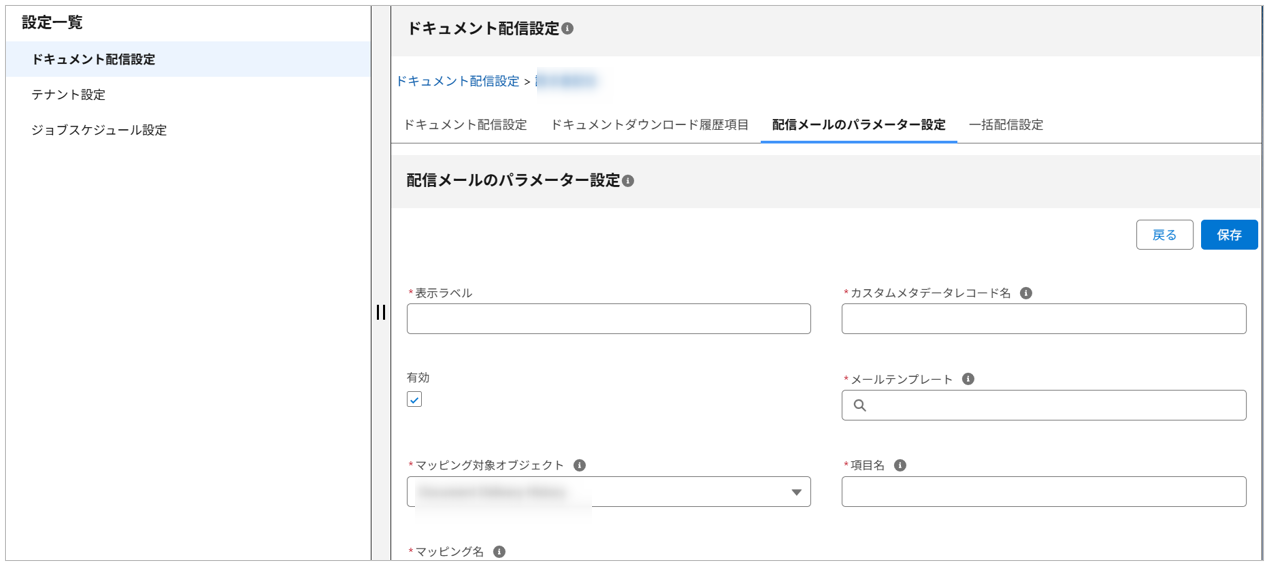The image size is (1268, 567).
Task: Open テナント設定 in the sidebar
Action: (68, 95)
